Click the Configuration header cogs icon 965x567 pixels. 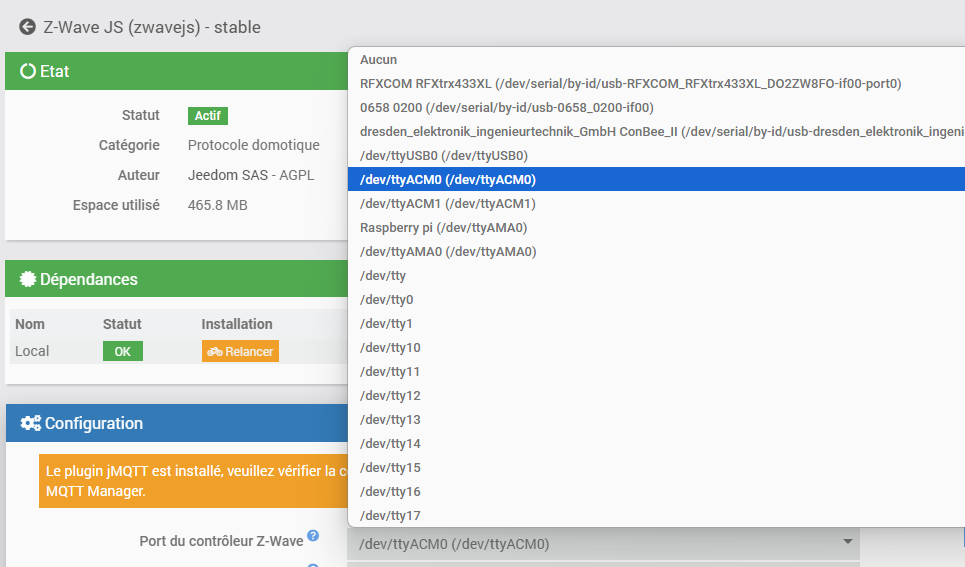click(31, 424)
